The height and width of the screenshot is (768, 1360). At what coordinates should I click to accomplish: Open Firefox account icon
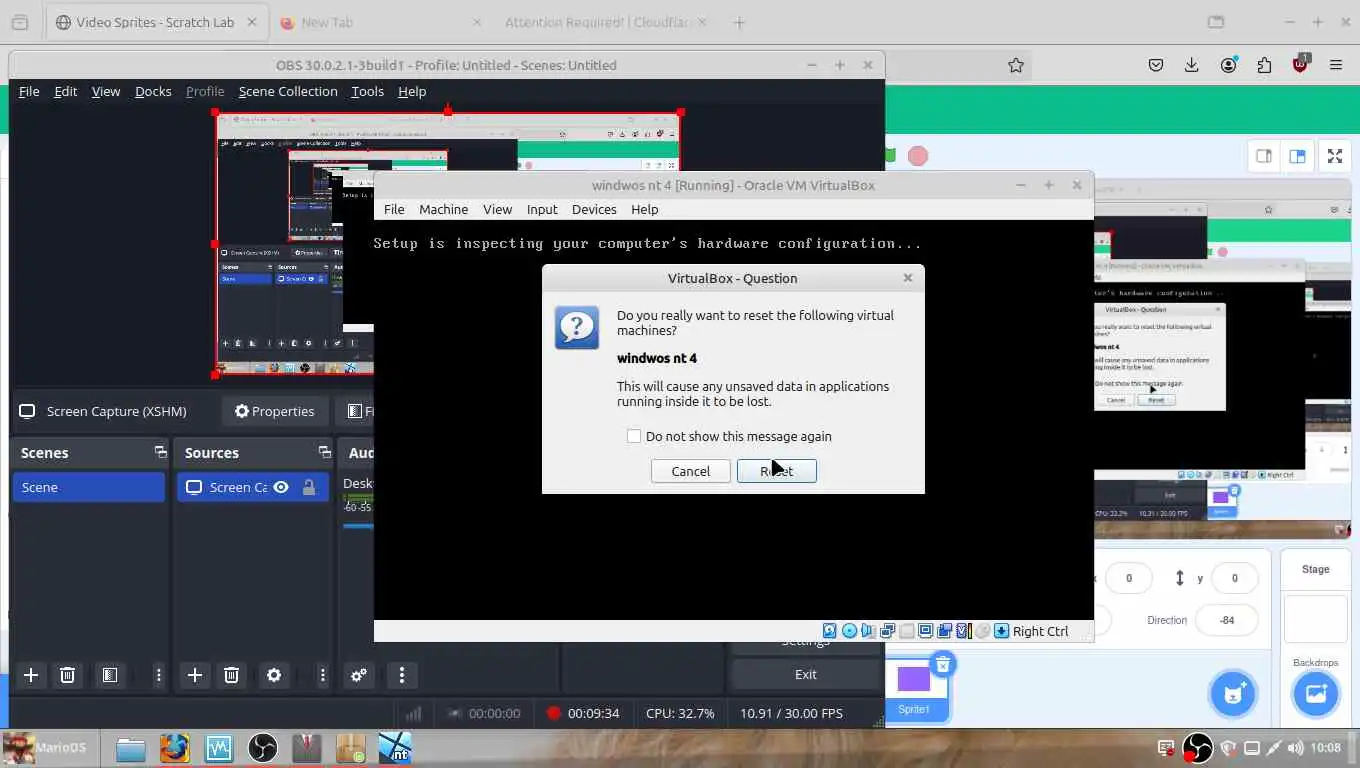coord(1228,65)
